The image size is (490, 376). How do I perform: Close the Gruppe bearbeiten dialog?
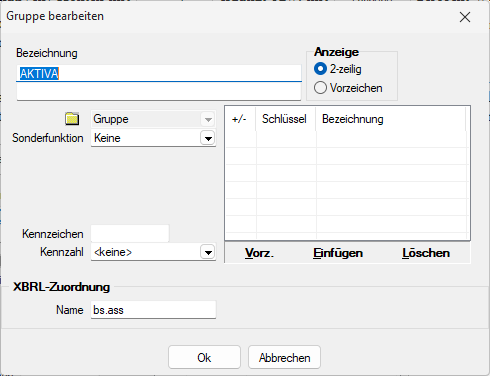click(465, 17)
